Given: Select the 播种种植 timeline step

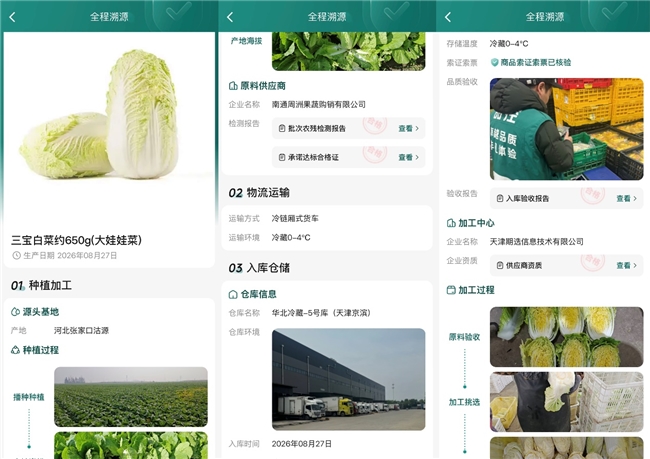Looking at the screenshot, I should click(x=29, y=397).
